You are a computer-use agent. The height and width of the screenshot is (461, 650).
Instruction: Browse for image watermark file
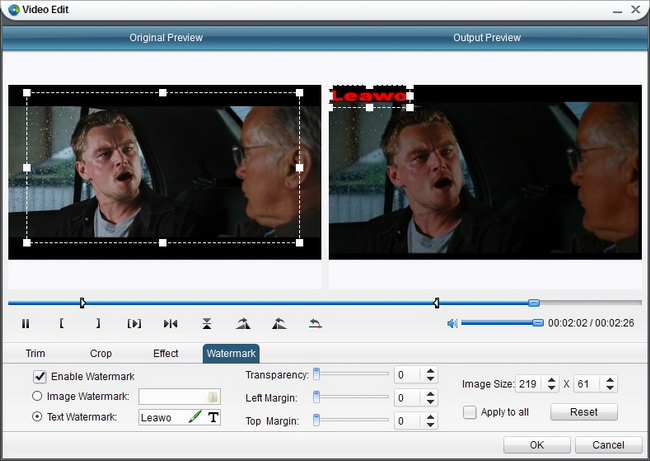click(x=212, y=397)
